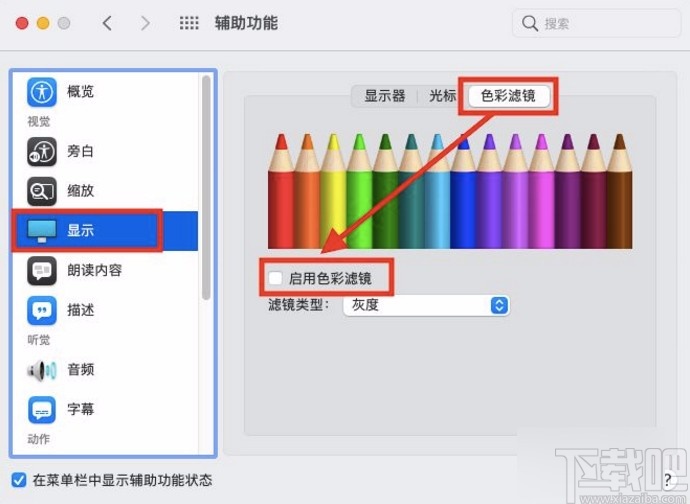Click the 概览 label text
Viewport: 690px width, 504px height.
pyautogui.click(x=81, y=92)
